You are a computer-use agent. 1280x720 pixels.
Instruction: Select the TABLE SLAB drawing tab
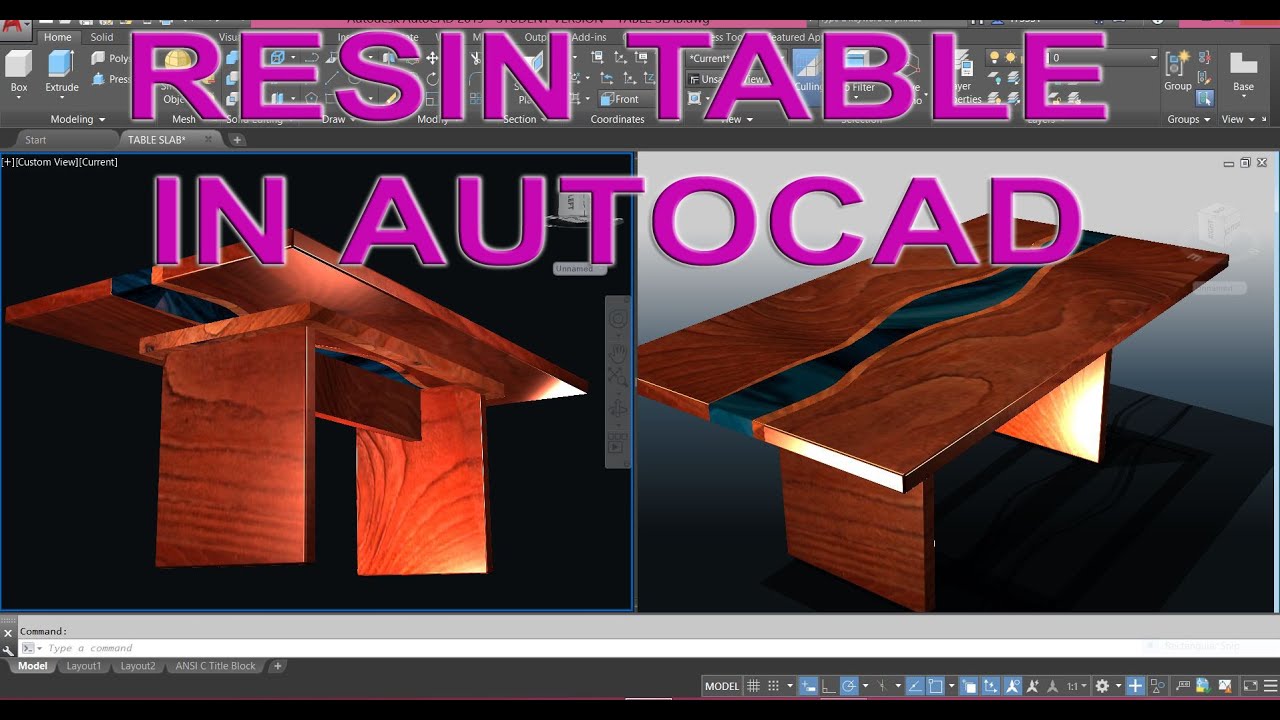point(156,140)
